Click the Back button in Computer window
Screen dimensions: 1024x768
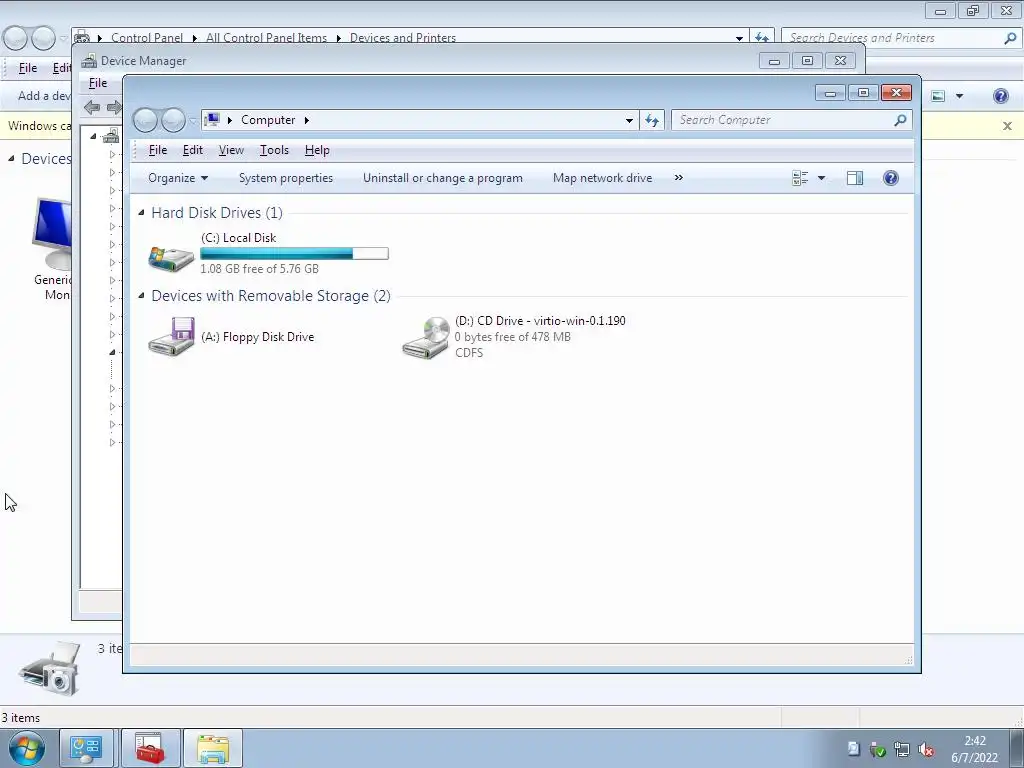[x=146, y=120]
